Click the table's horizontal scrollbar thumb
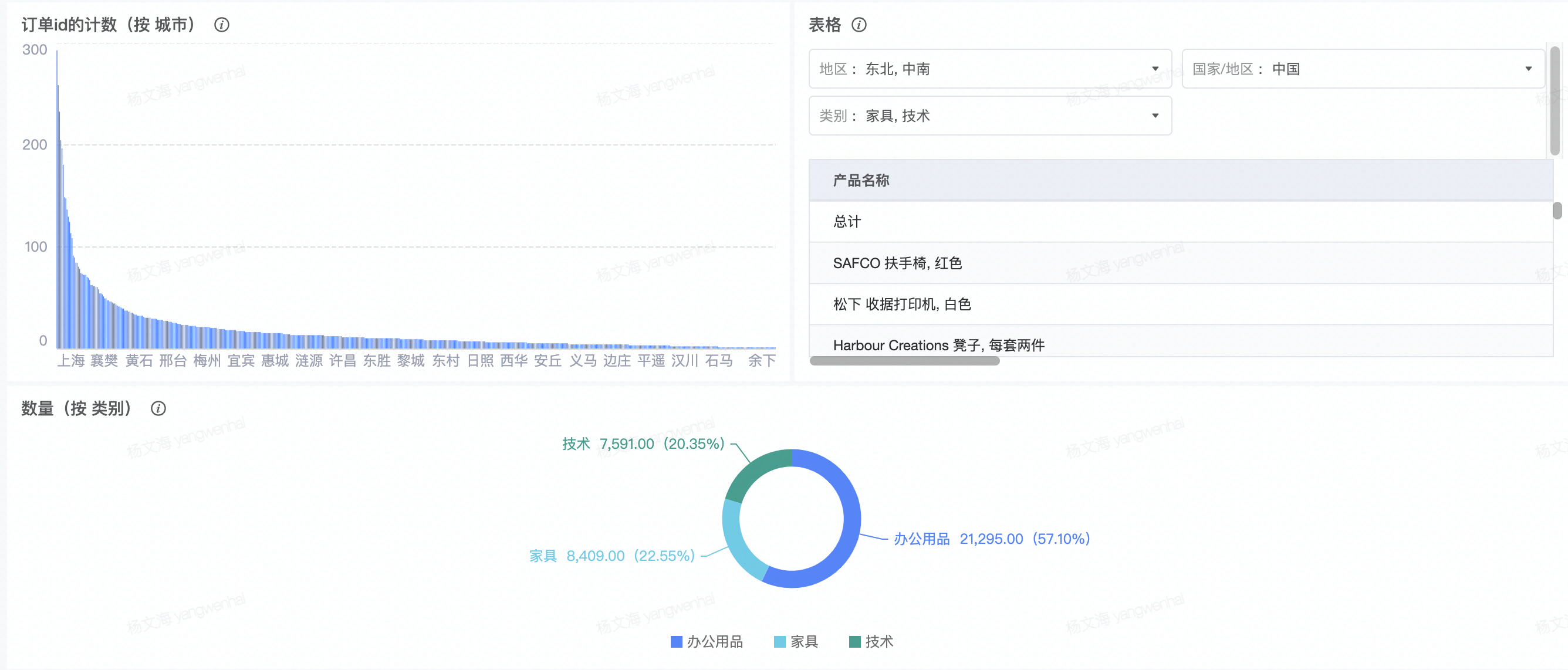 pyautogui.click(x=904, y=361)
